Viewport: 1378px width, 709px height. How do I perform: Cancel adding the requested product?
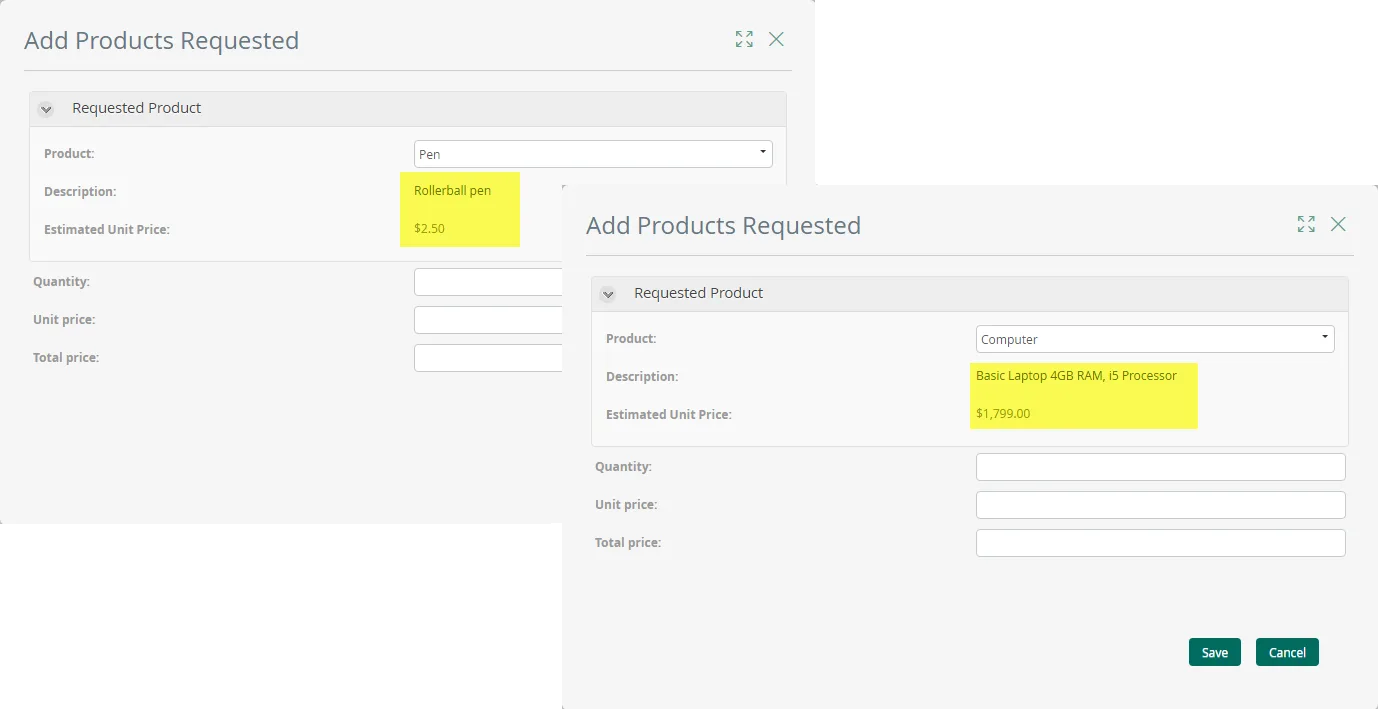(x=1287, y=652)
